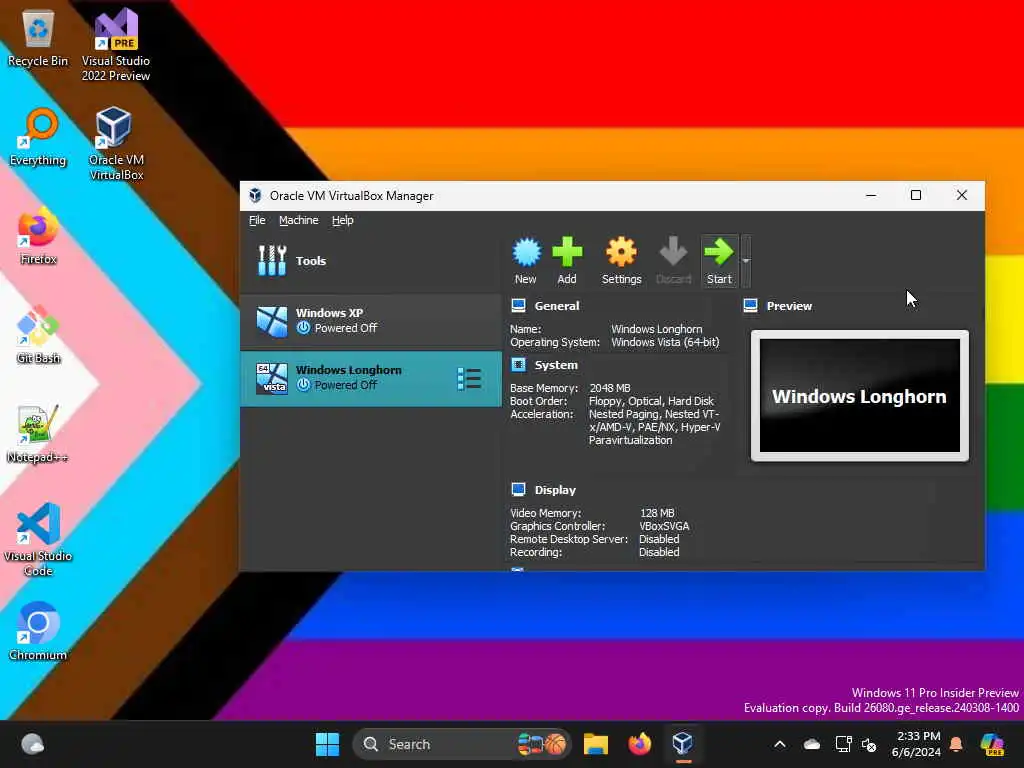Click the muted volume tray icon
Screen dimensions: 1024x768
click(869, 744)
